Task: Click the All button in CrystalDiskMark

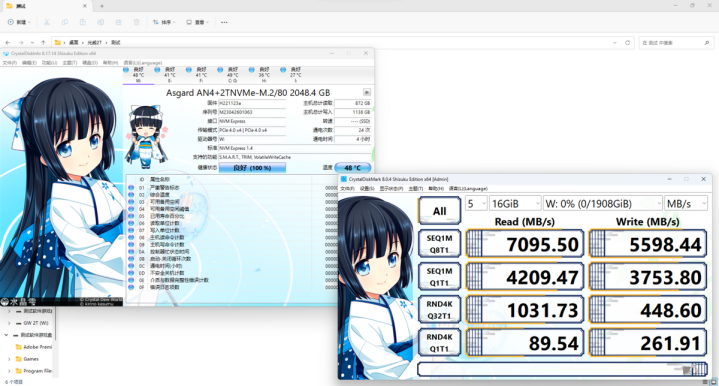Action: 439,211
